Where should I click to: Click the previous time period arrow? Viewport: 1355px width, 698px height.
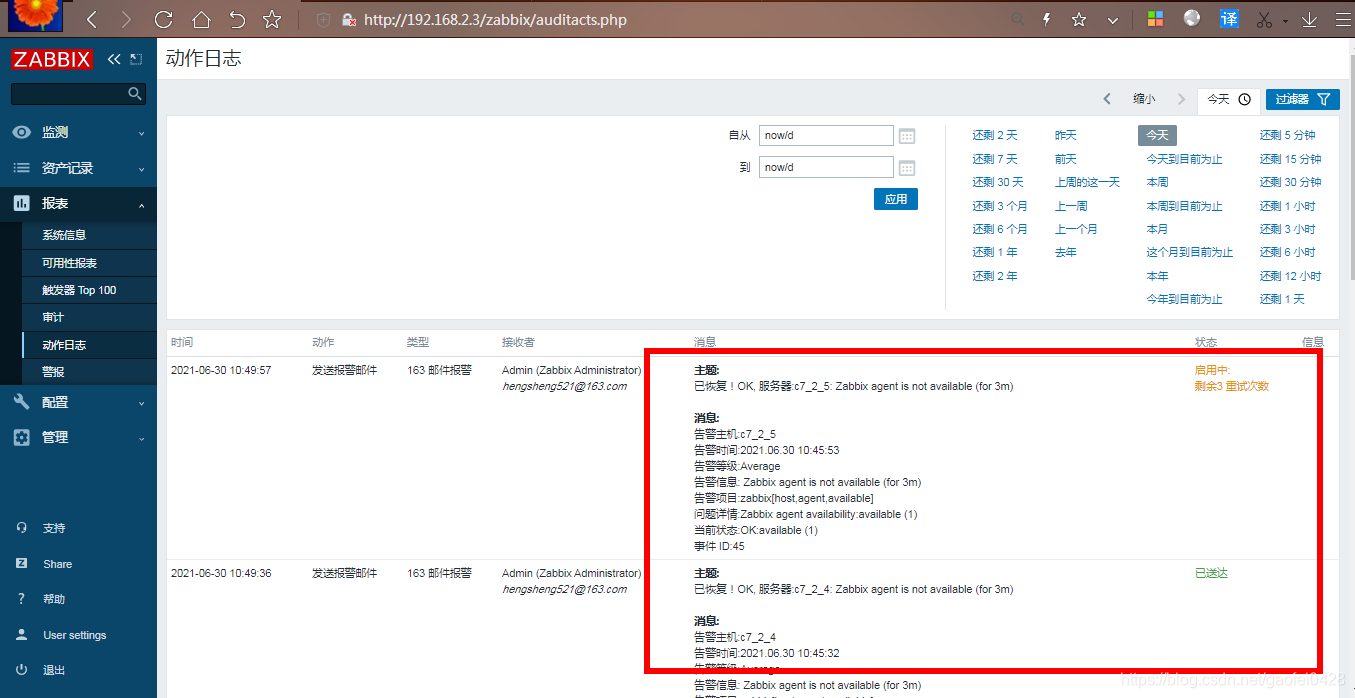click(x=1107, y=99)
